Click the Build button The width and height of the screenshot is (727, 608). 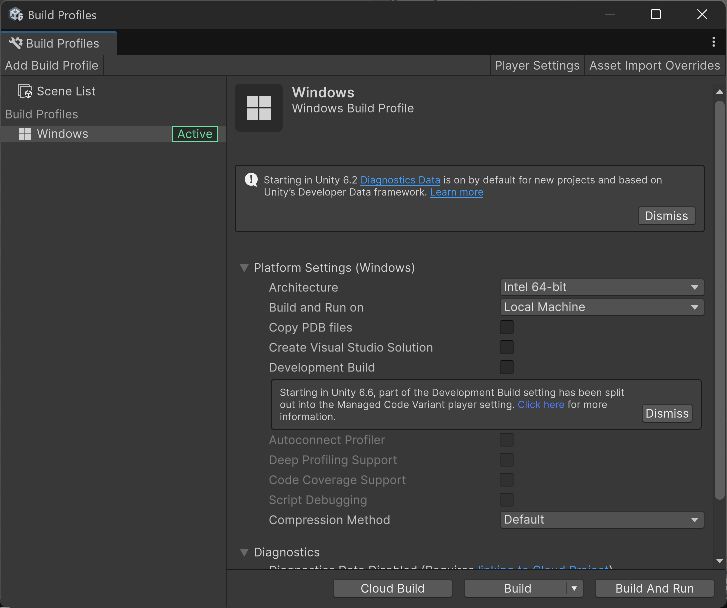pyautogui.click(x=516, y=589)
